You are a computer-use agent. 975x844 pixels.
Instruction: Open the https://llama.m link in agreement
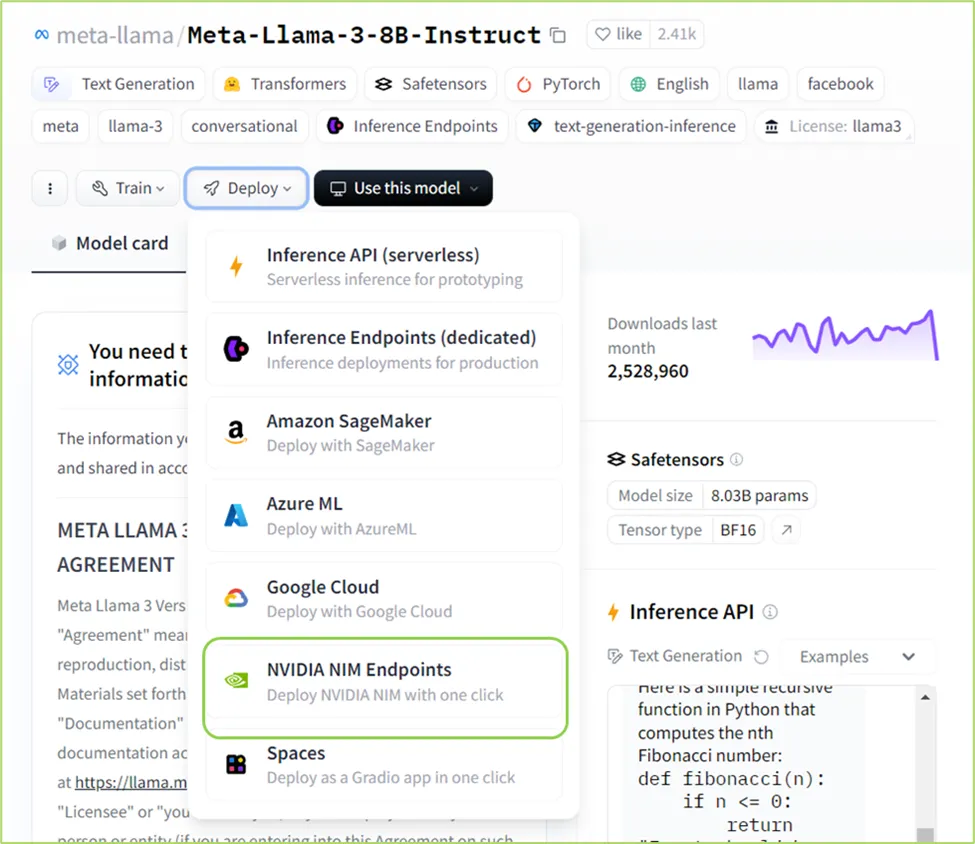(131, 782)
